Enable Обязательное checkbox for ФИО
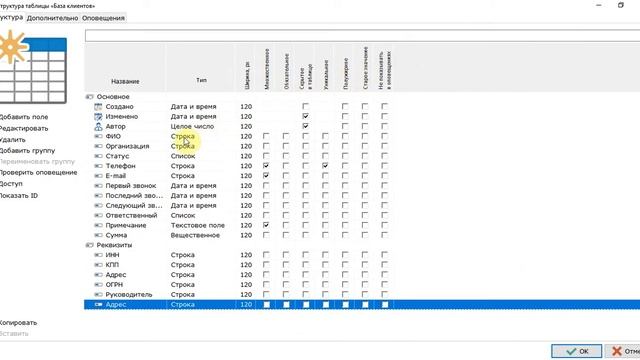This screenshot has width=640, height=360. point(286,136)
